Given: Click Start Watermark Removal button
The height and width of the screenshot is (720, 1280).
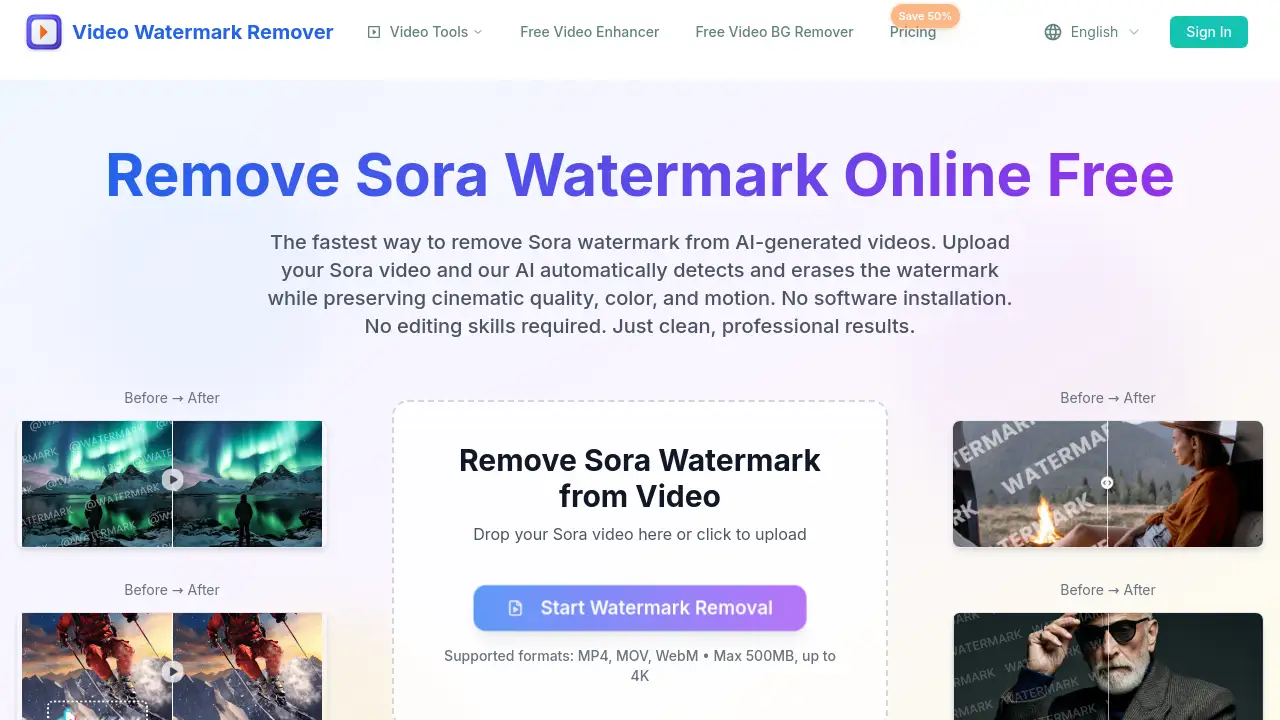Looking at the screenshot, I should [640, 608].
